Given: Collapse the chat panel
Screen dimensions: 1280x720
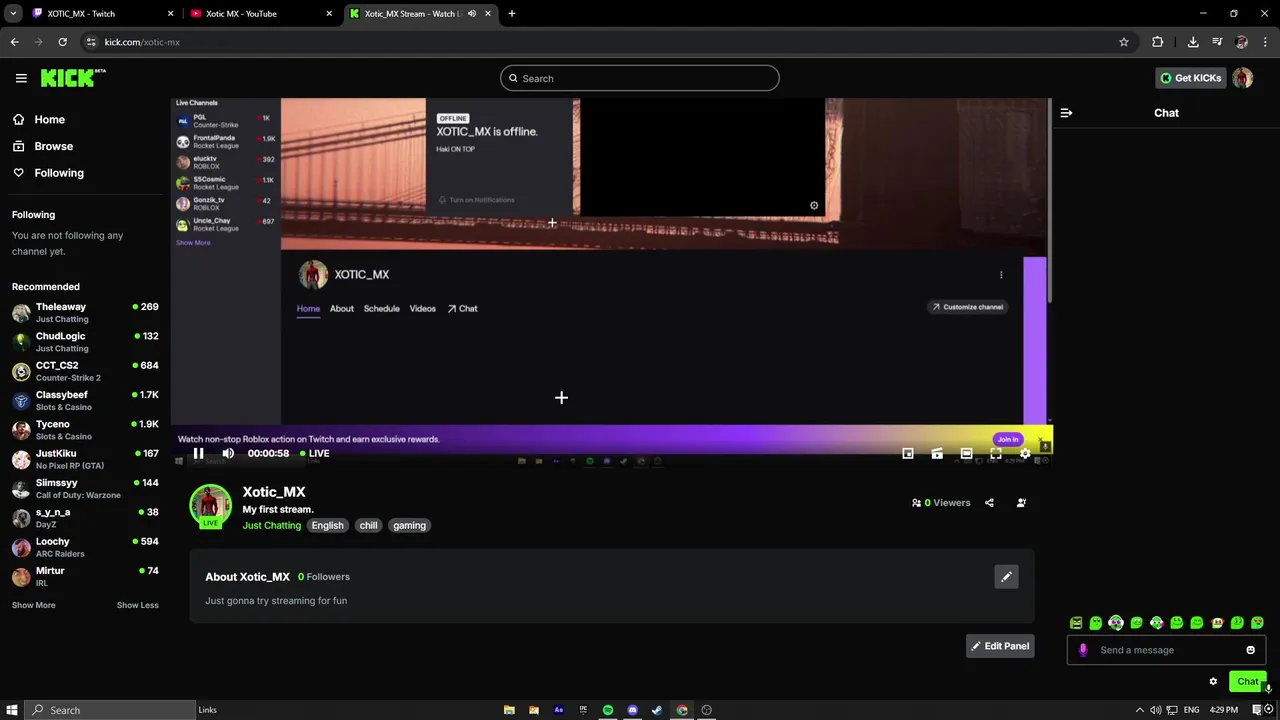Looking at the screenshot, I should (x=1066, y=113).
